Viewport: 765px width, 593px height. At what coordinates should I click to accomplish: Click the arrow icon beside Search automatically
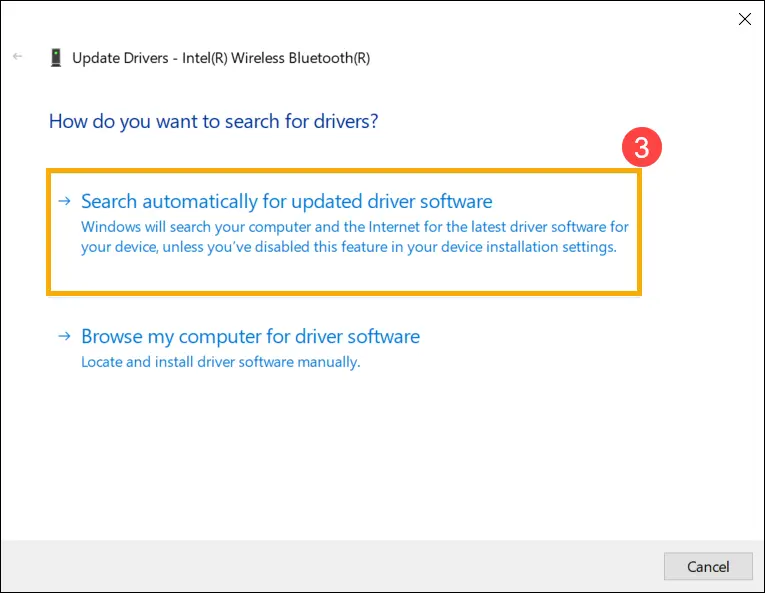[x=64, y=201]
